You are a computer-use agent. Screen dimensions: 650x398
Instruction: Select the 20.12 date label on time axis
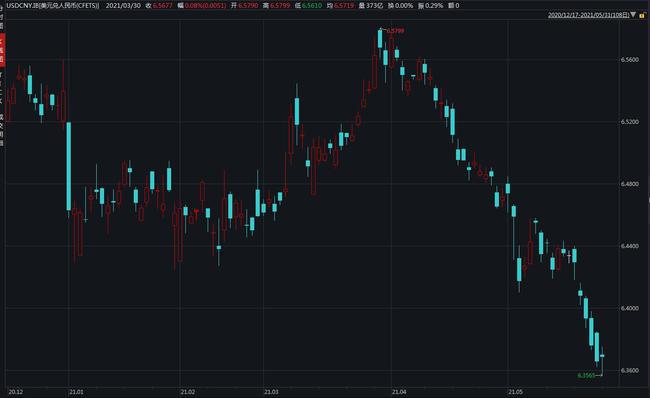pos(16,392)
